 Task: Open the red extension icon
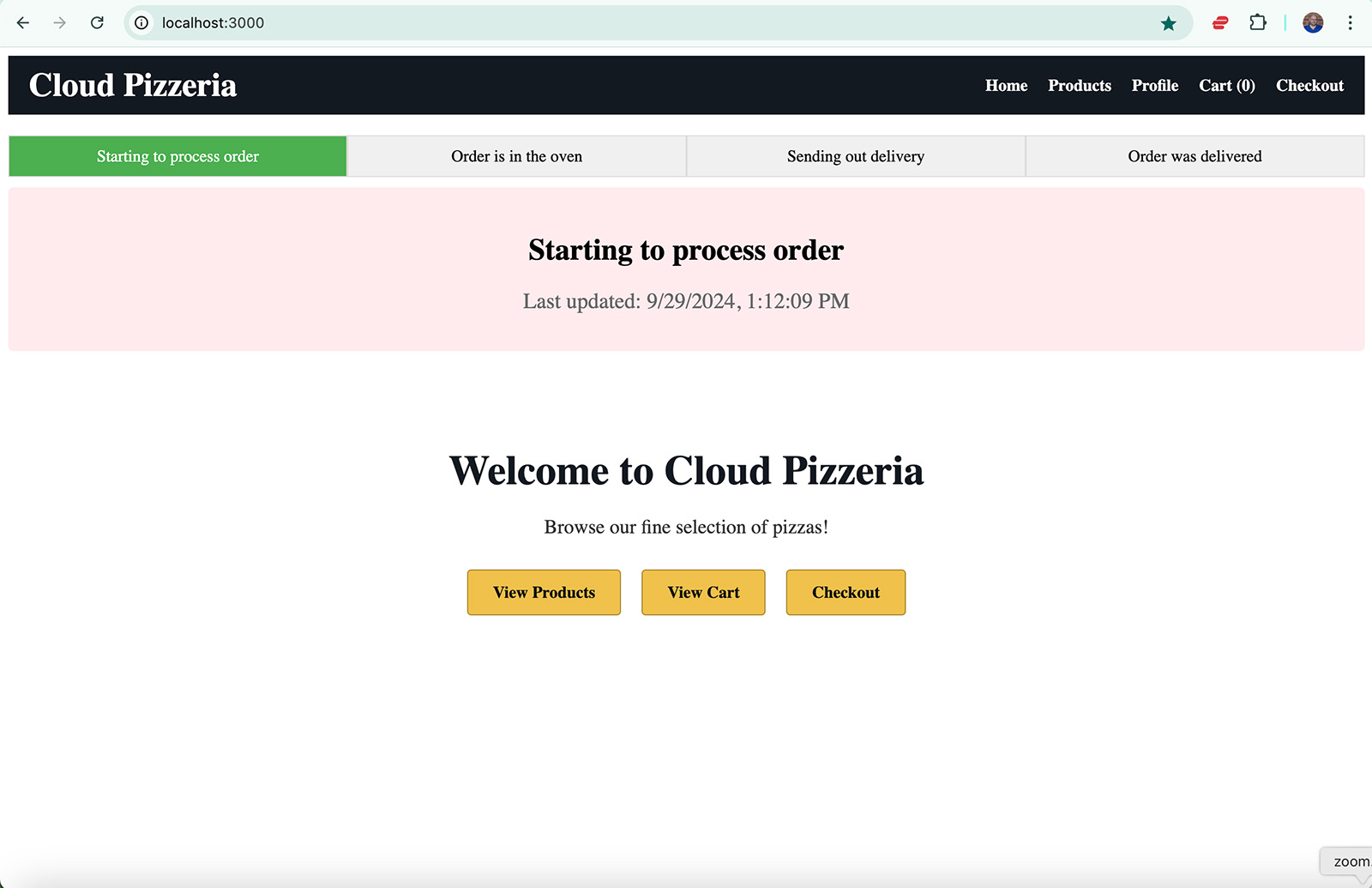coord(1219,23)
